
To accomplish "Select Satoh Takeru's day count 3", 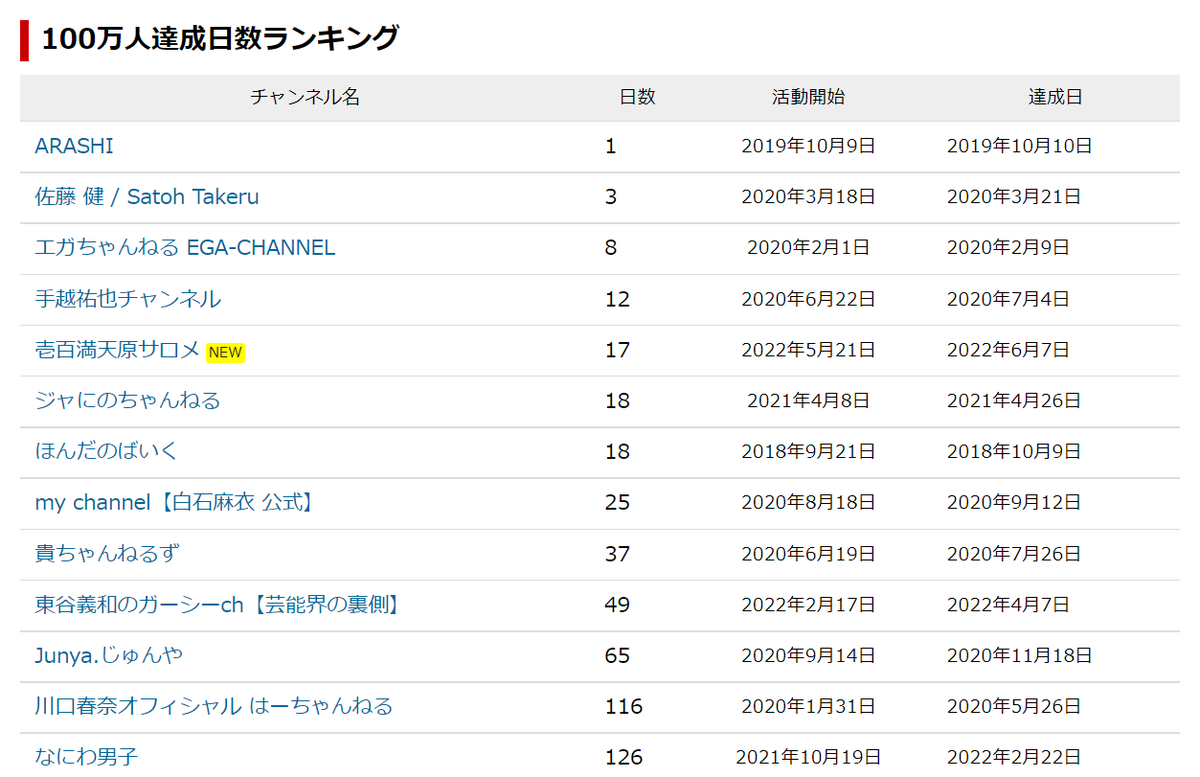I will click(x=611, y=197).
